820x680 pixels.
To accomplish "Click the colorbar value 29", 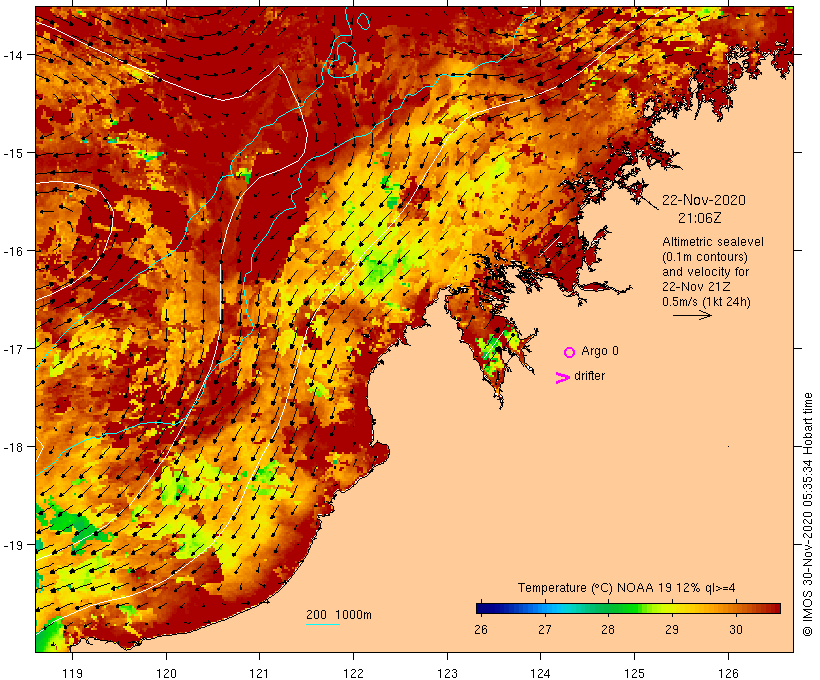I will pyautogui.click(x=672, y=629).
